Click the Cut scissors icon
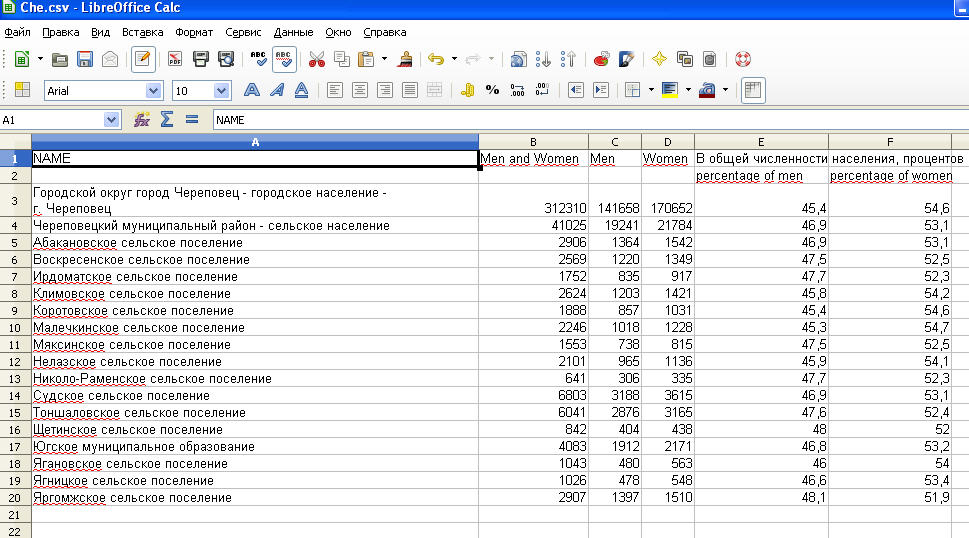Image resolution: width=969 pixels, height=538 pixels. tap(317, 59)
